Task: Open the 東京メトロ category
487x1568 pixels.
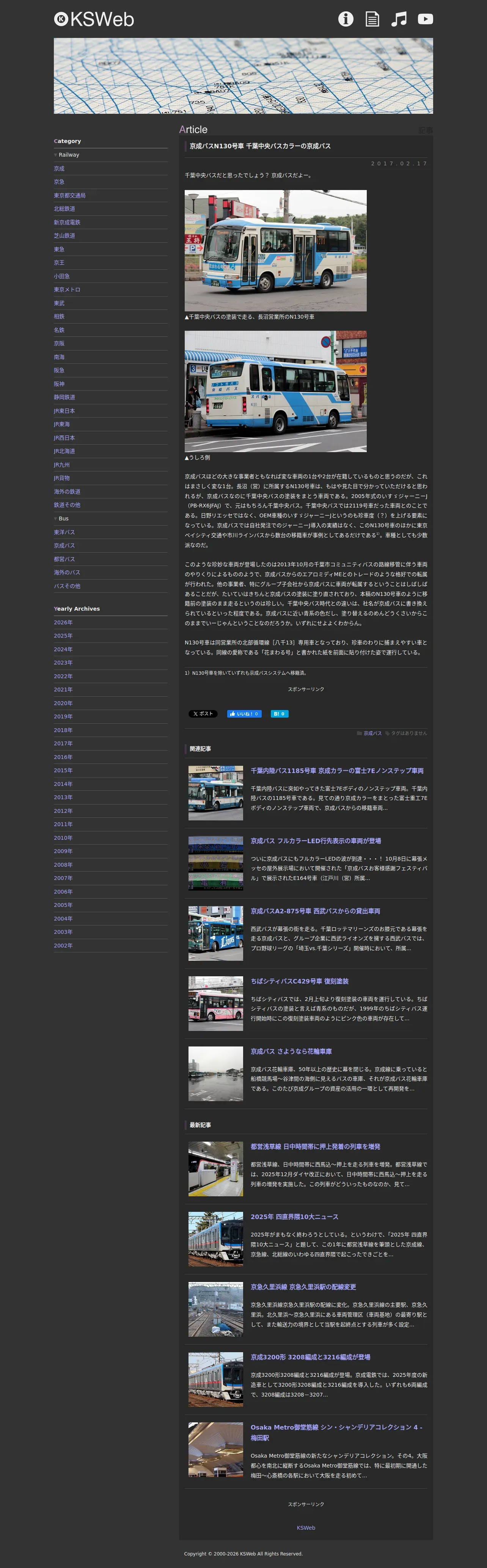Action: tap(67, 290)
